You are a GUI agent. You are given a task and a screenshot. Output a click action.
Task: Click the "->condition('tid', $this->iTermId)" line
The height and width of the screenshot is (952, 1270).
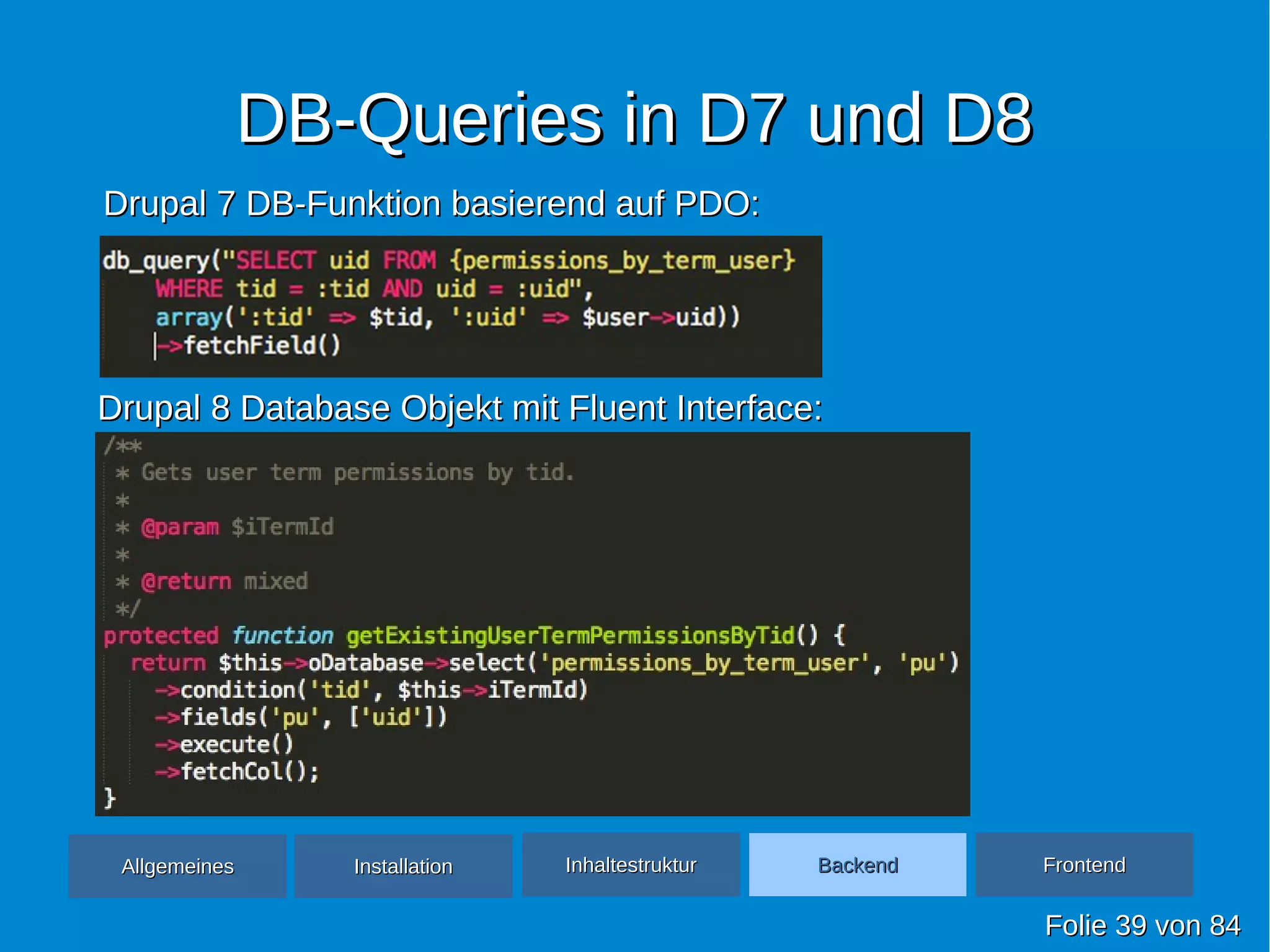click(371, 690)
